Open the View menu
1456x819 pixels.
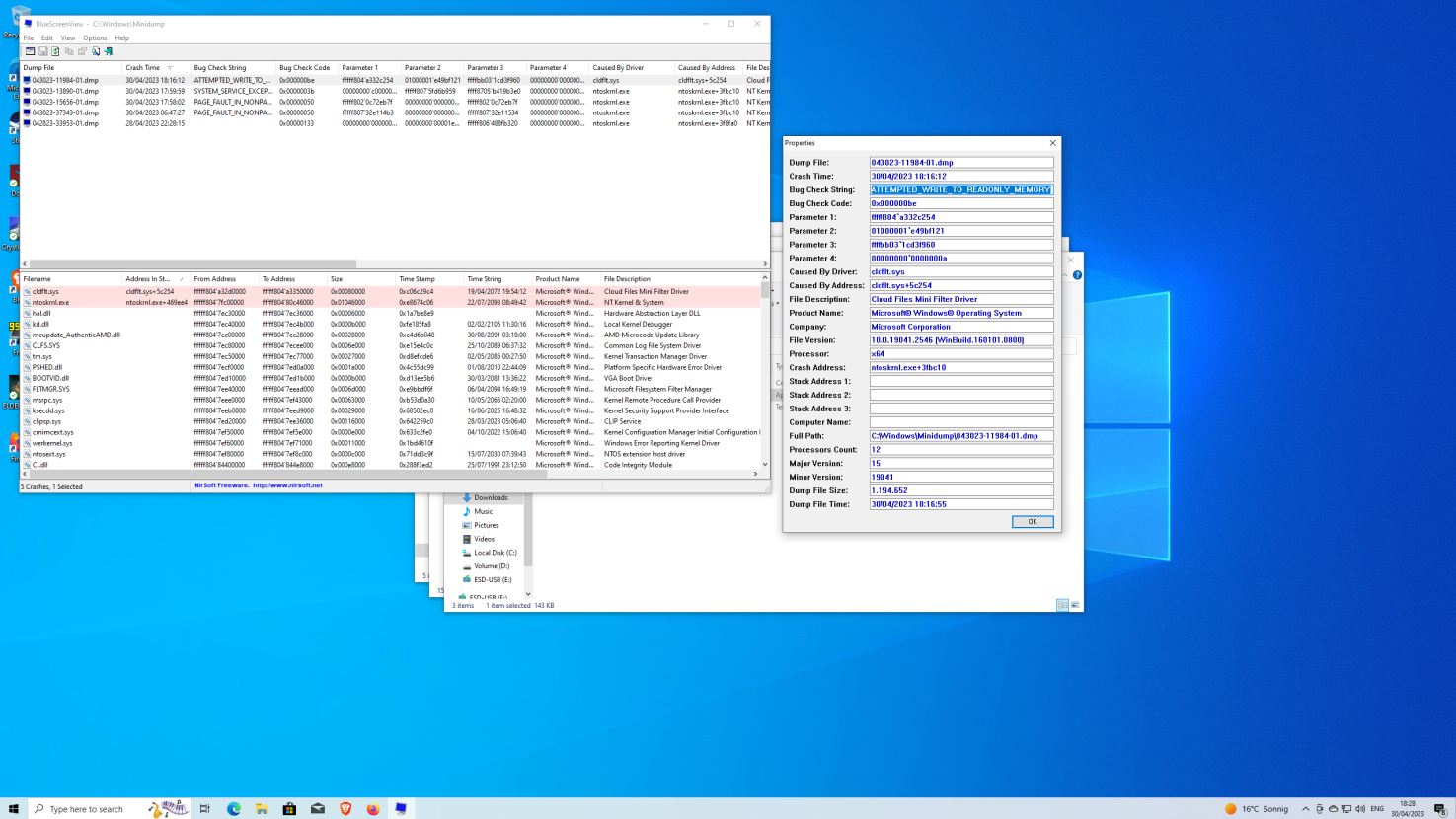67,38
